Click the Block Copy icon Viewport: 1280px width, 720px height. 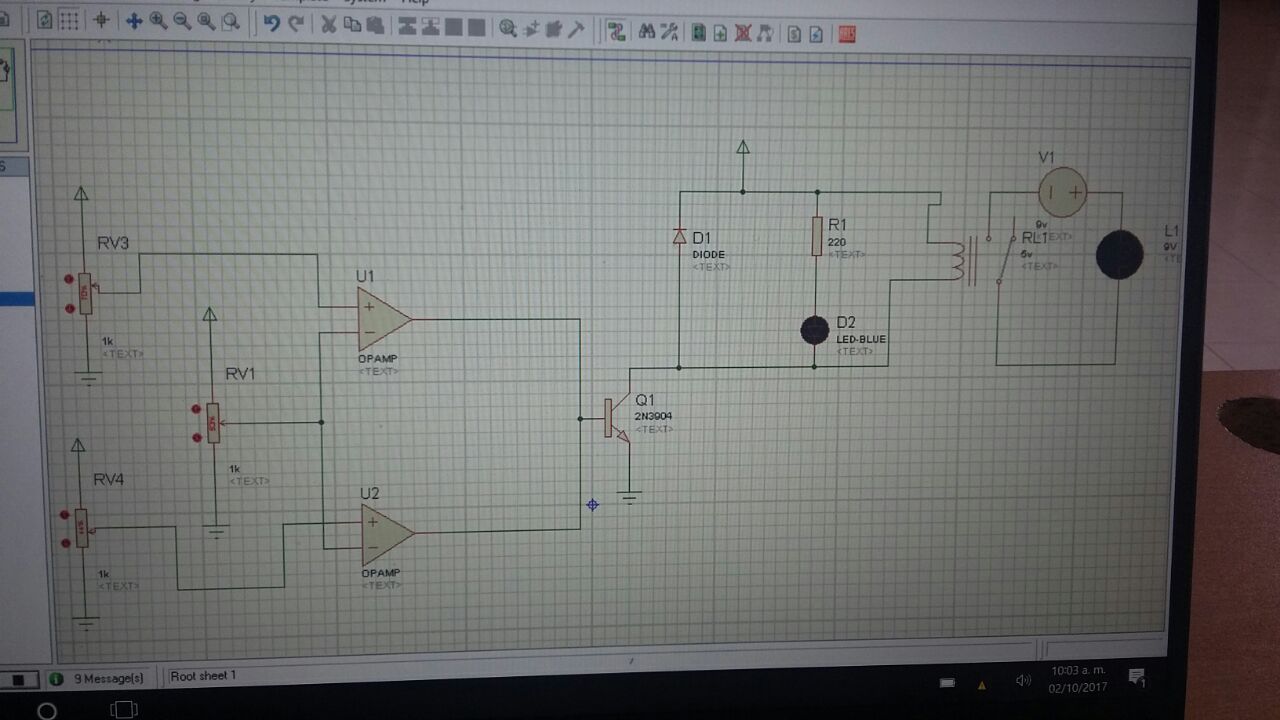pyautogui.click(x=407, y=26)
